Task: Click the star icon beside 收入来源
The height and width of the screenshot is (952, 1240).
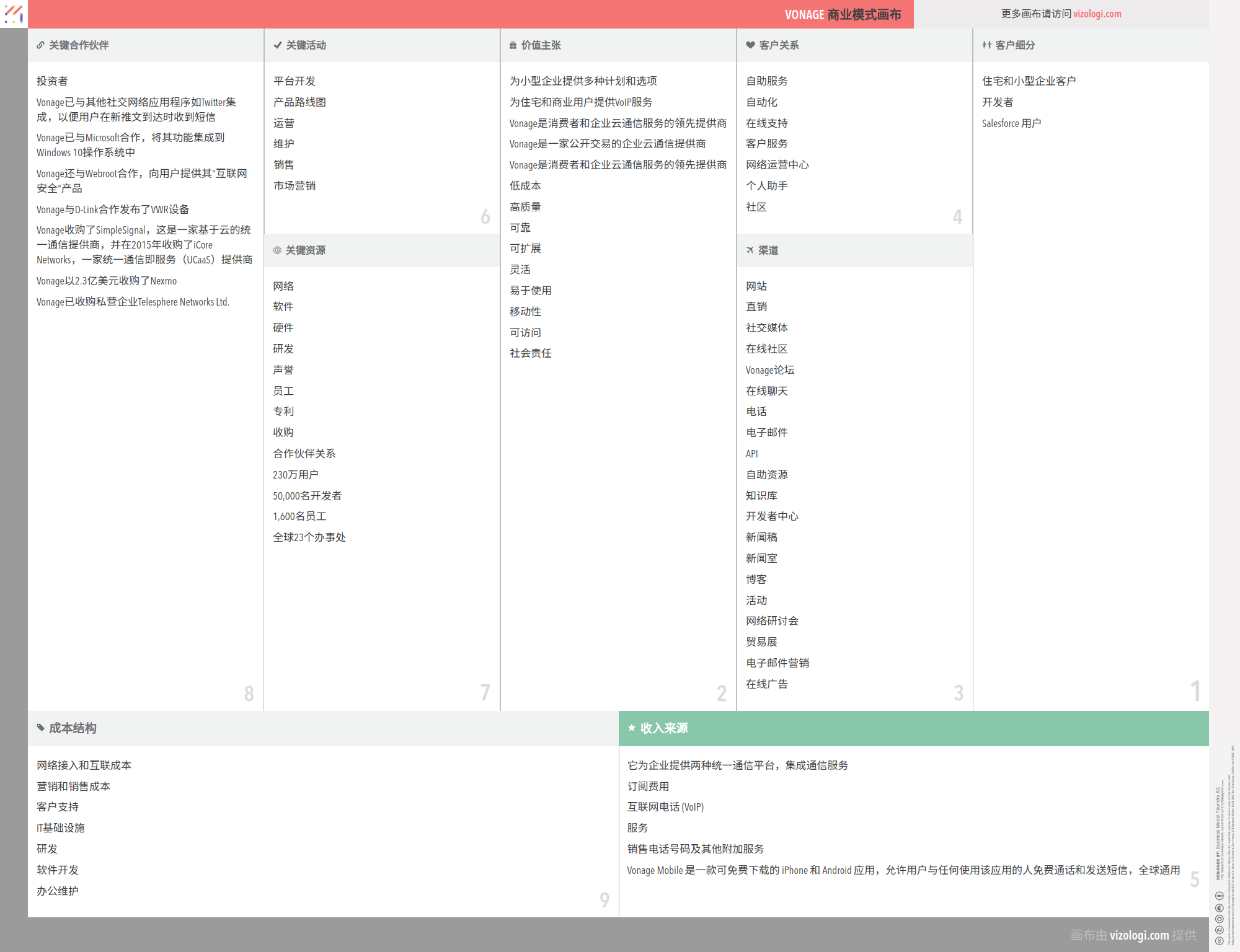Action: 631,728
